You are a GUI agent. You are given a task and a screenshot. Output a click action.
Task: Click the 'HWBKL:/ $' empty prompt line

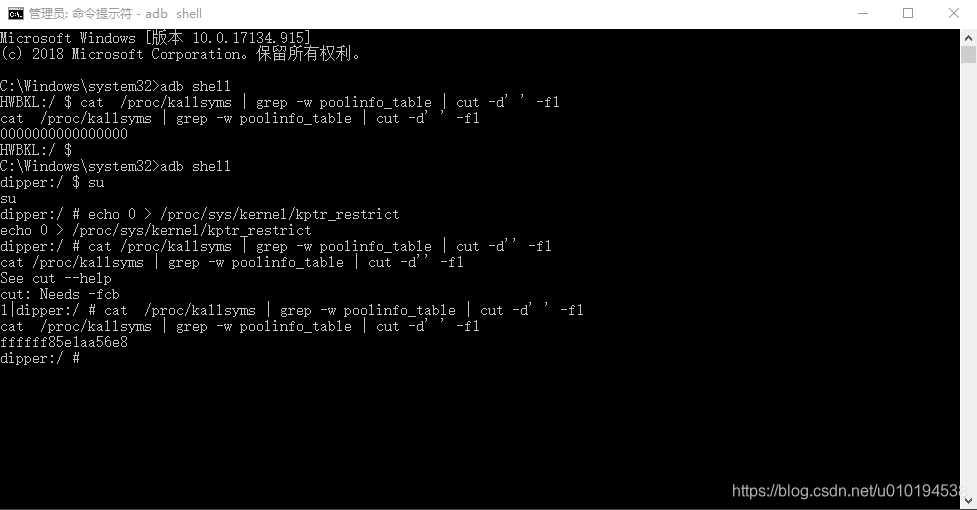(x=36, y=150)
